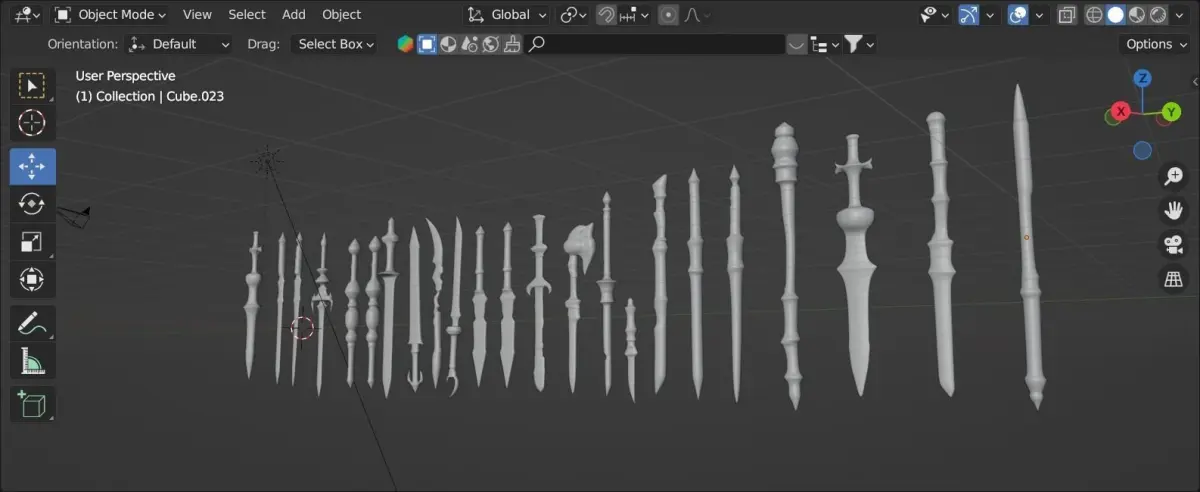Open the Global transform orientation dropdown

coord(508,15)
